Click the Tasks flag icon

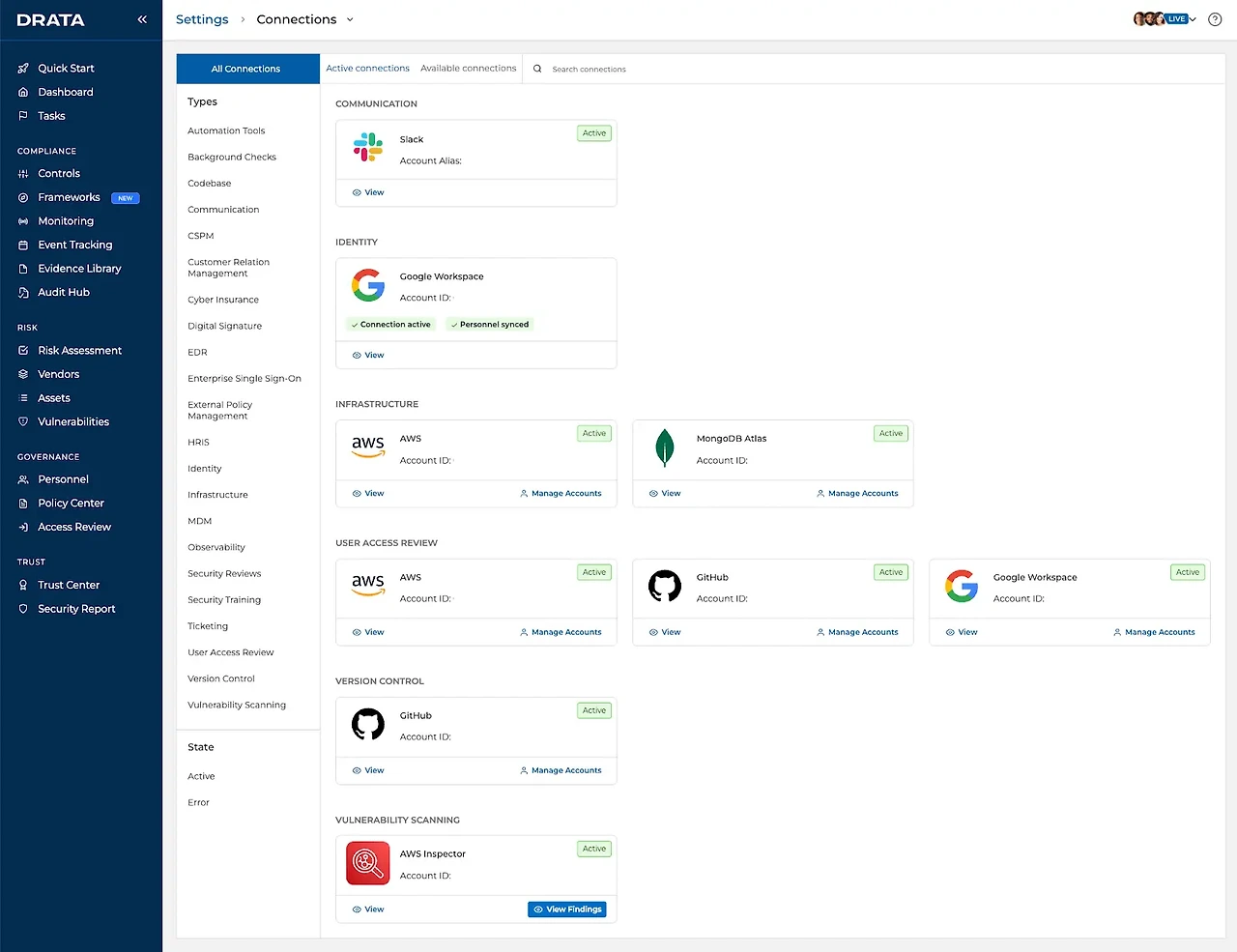23,116
